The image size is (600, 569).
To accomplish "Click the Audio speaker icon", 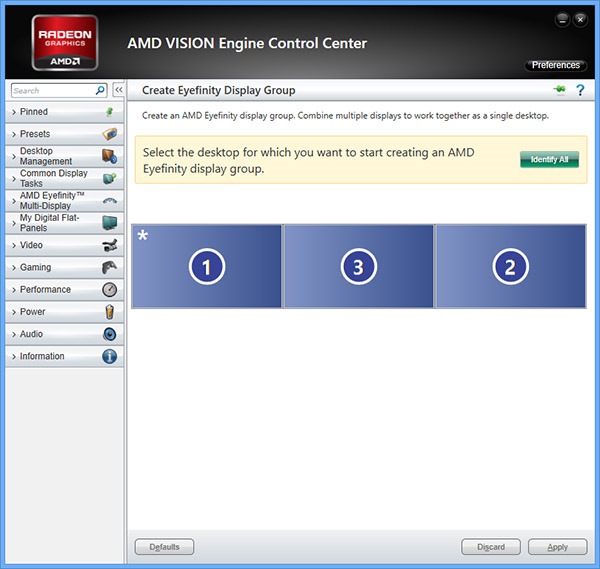I will coord(110,334).
